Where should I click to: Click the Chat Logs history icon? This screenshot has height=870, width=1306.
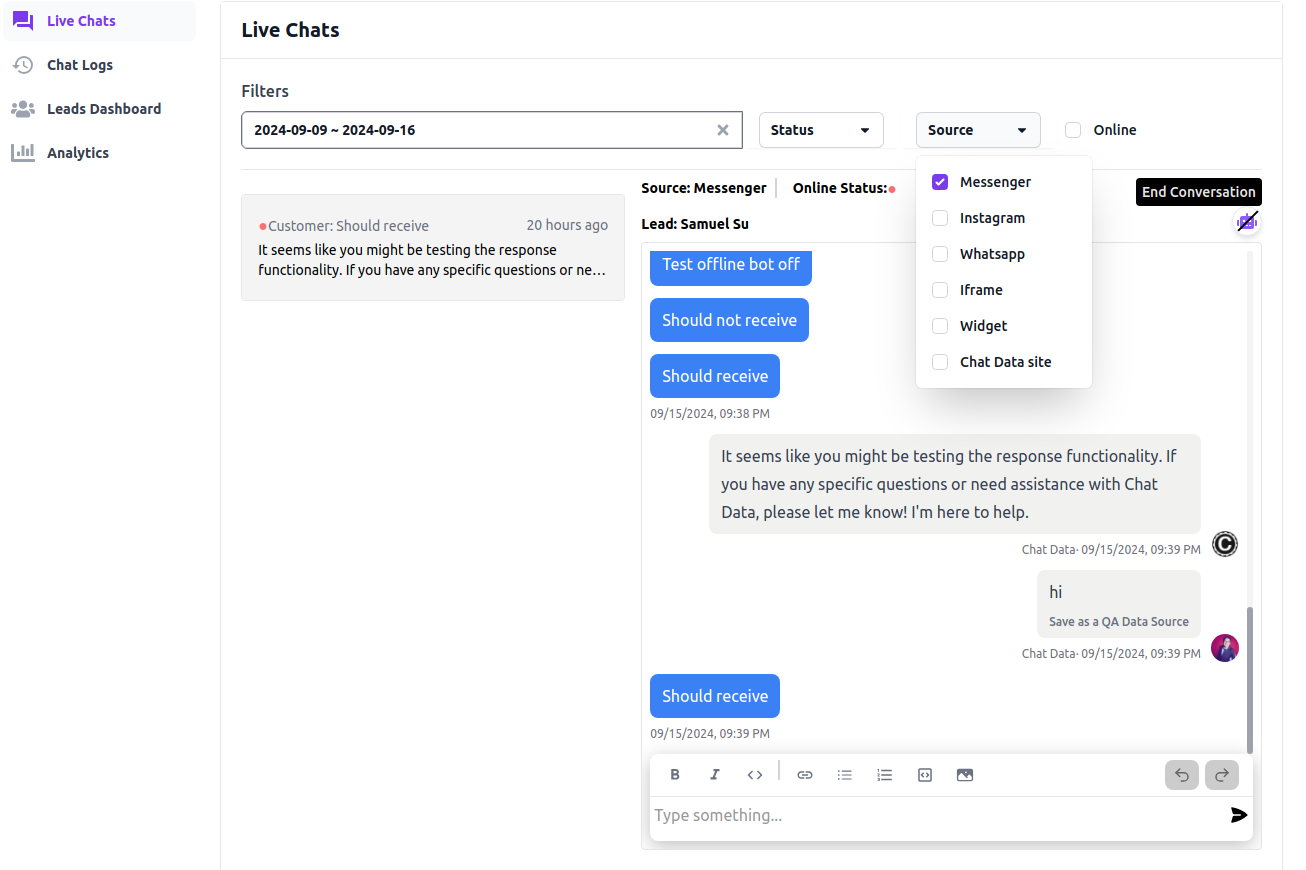23,65
